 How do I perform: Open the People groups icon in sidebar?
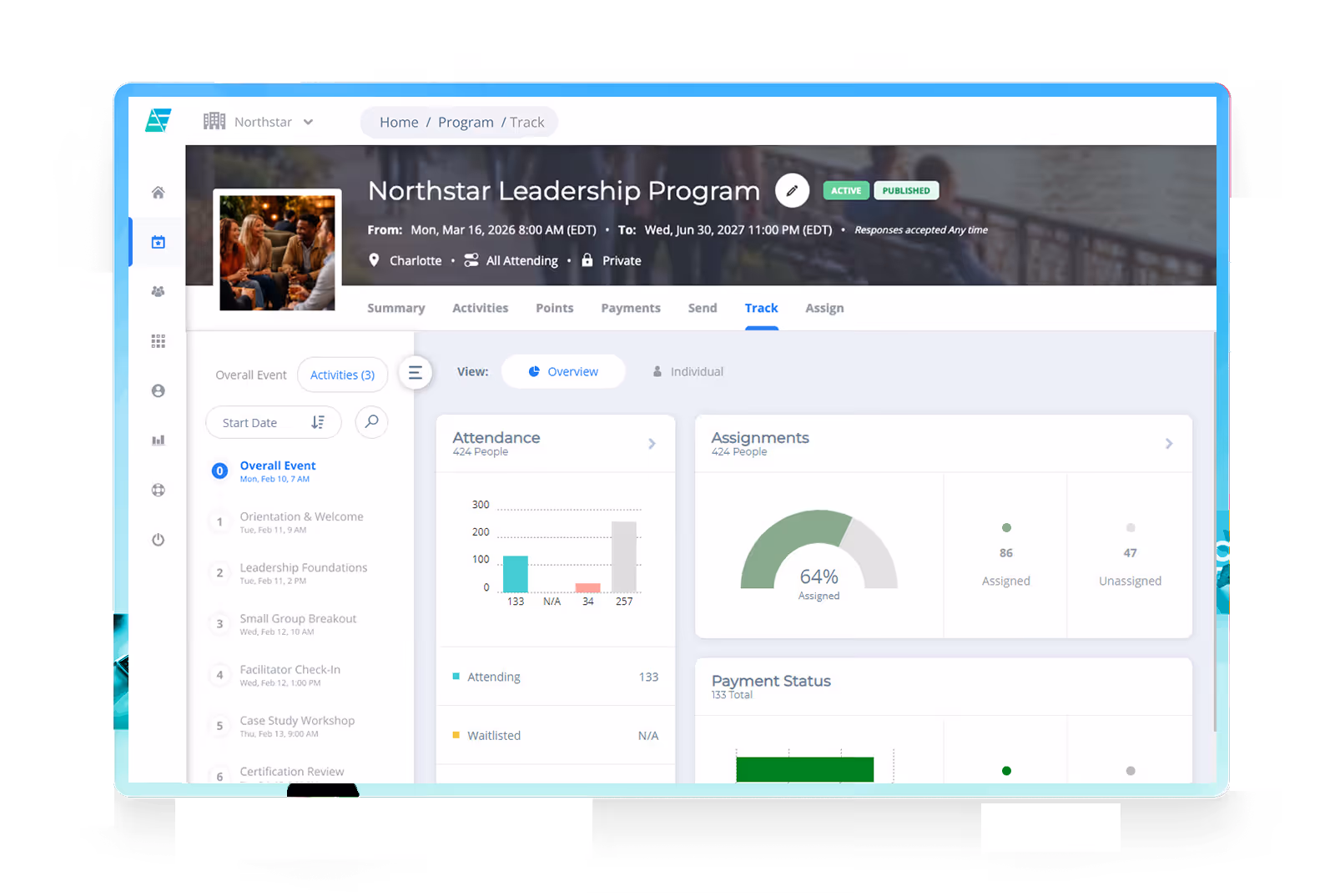[x=158, y=291]
